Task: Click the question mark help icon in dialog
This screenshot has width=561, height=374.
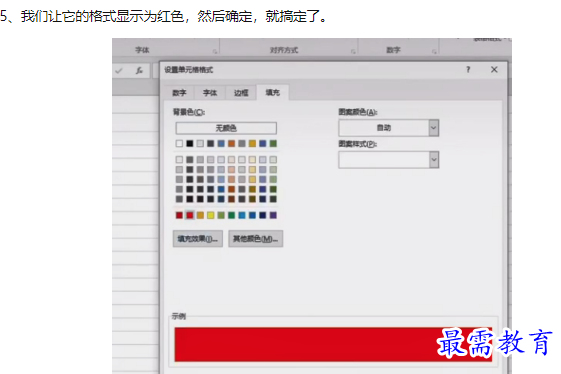Action: pyautogui.click(x=468, y=70)
